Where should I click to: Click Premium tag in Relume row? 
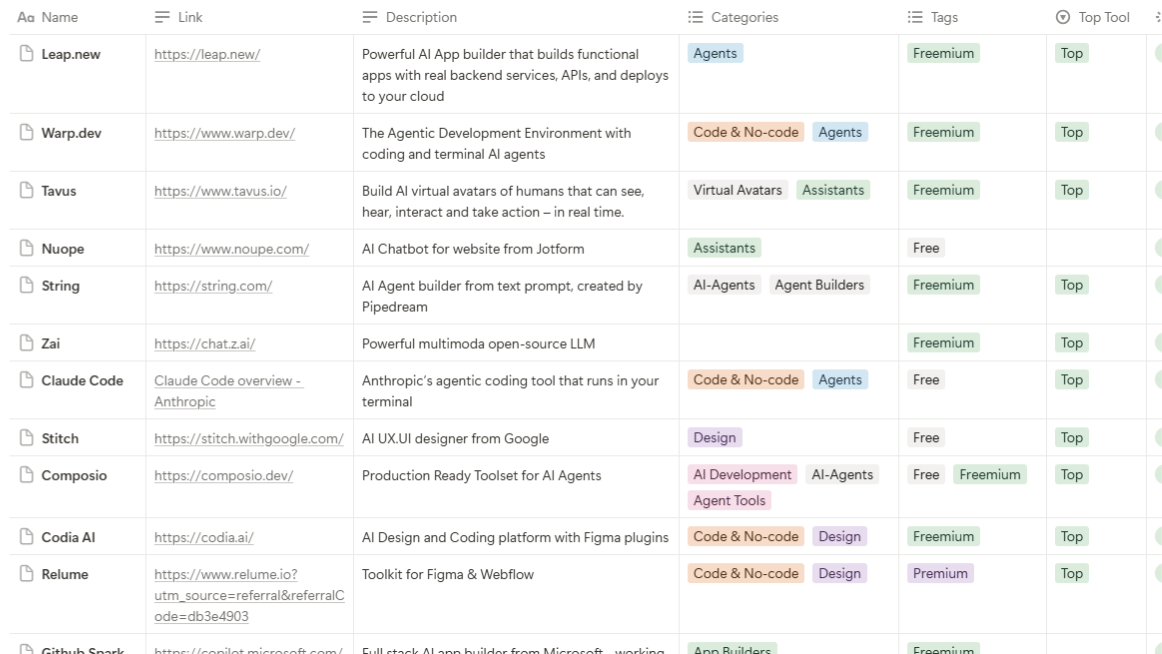pos(940,573)
